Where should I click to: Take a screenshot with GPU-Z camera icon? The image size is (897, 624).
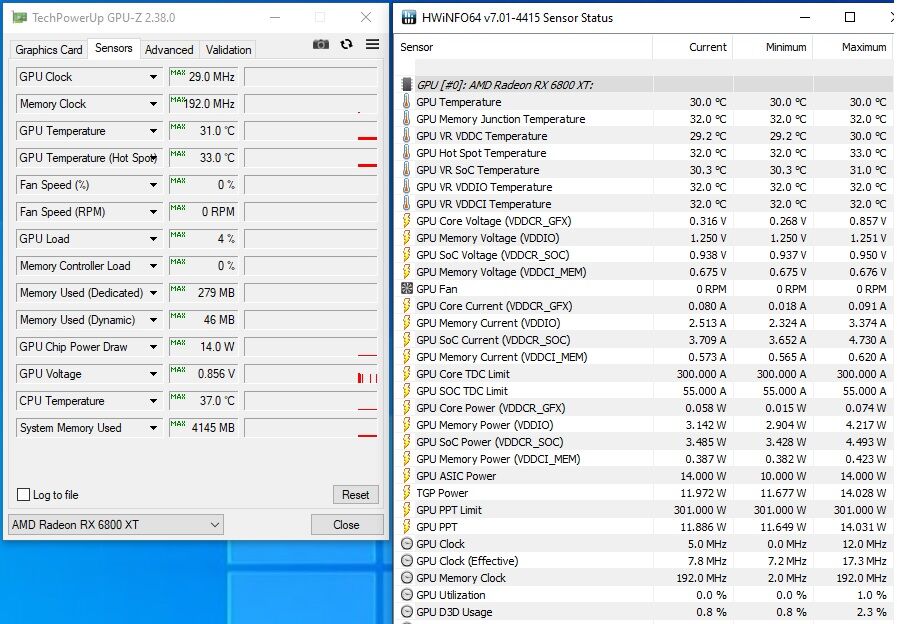point(321,45)
